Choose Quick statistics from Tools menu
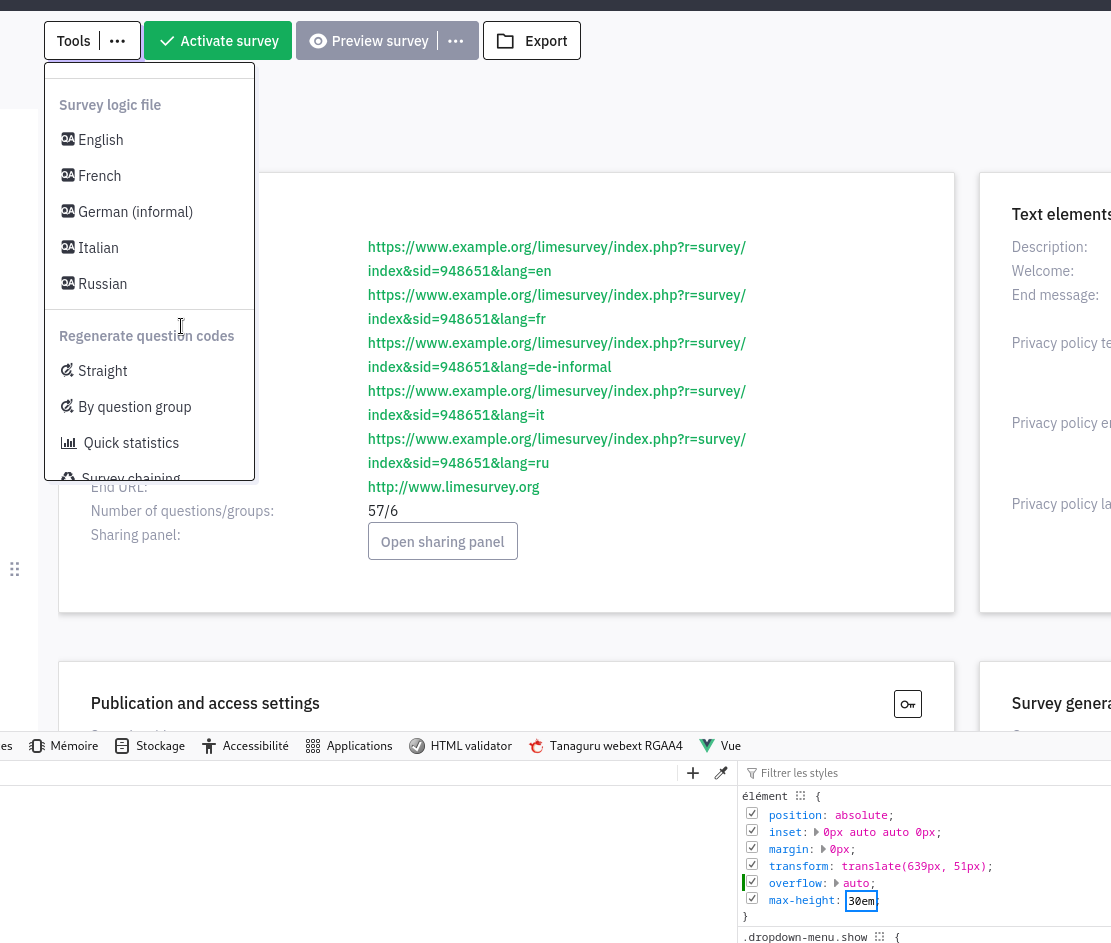 (131, 443)
